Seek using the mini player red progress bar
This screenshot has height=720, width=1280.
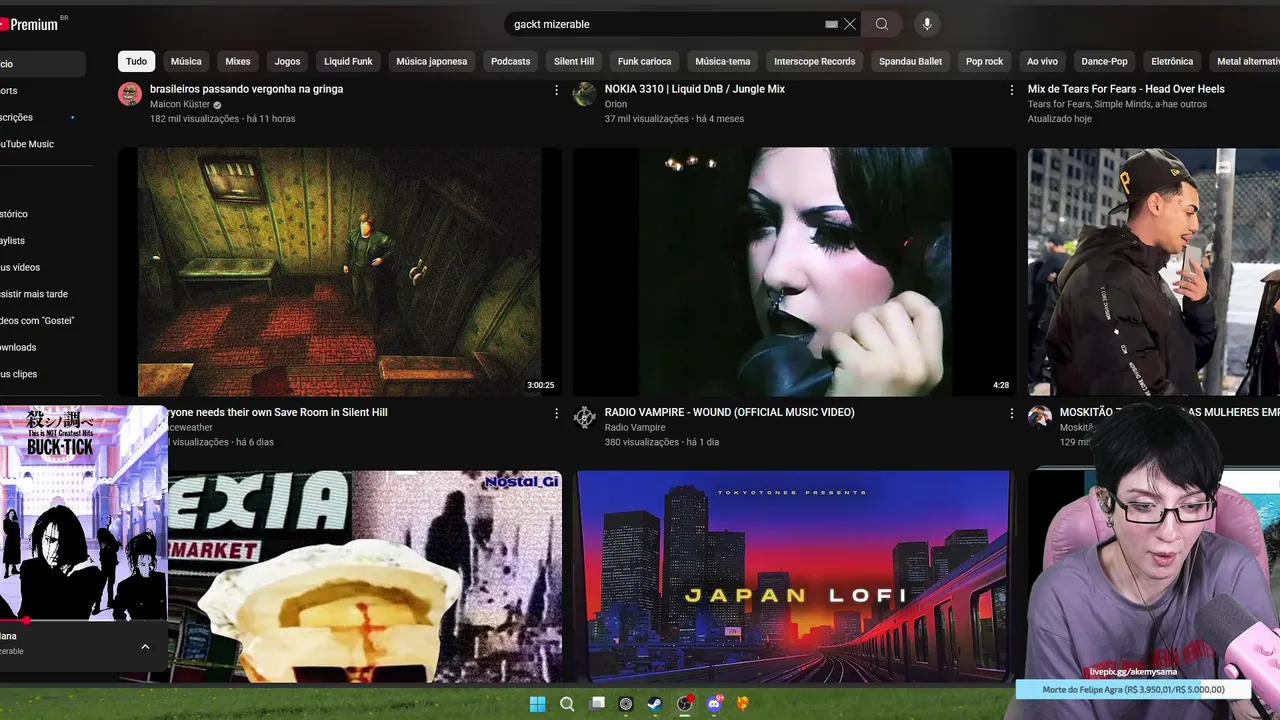tap(84, 620)
